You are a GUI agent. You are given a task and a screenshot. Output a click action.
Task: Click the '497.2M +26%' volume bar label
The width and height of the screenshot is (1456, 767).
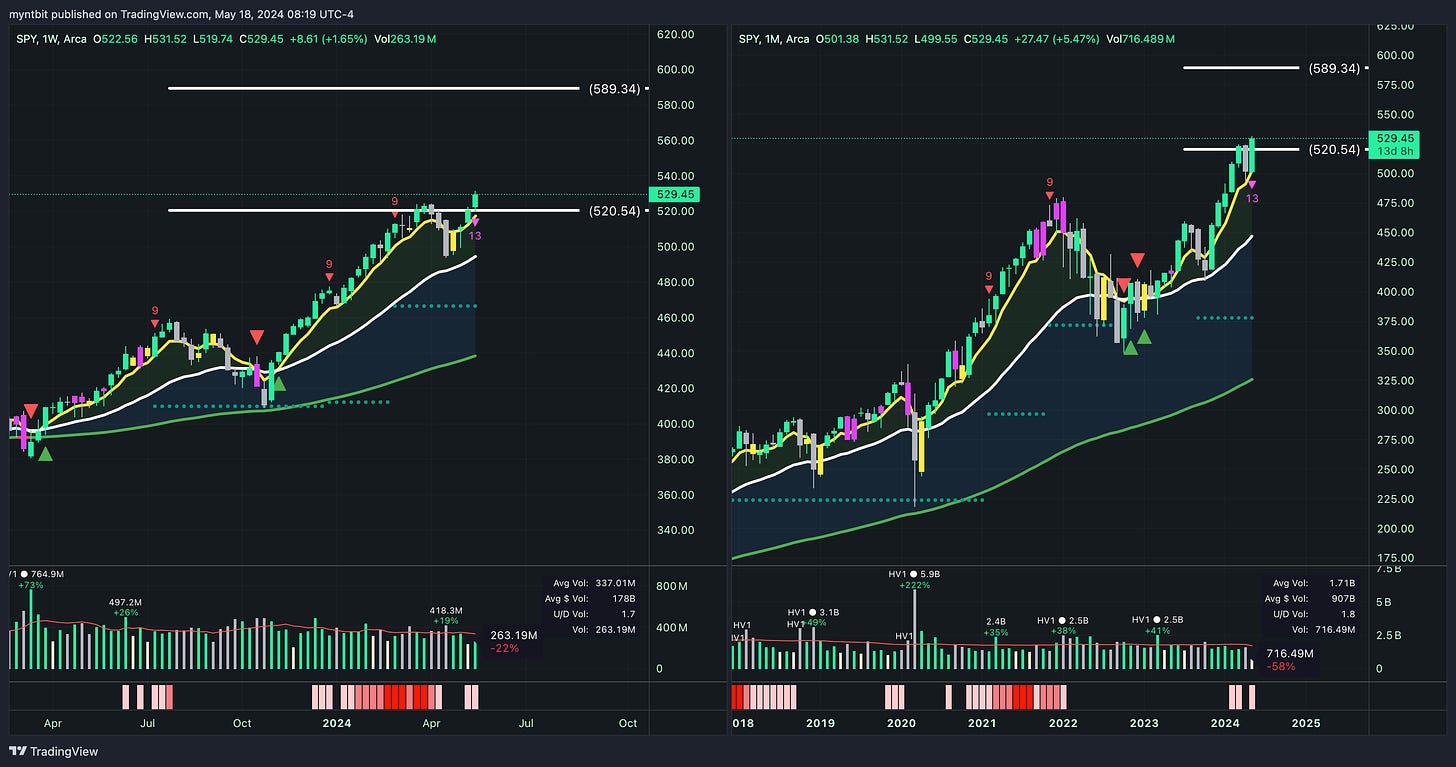(126, 608)
